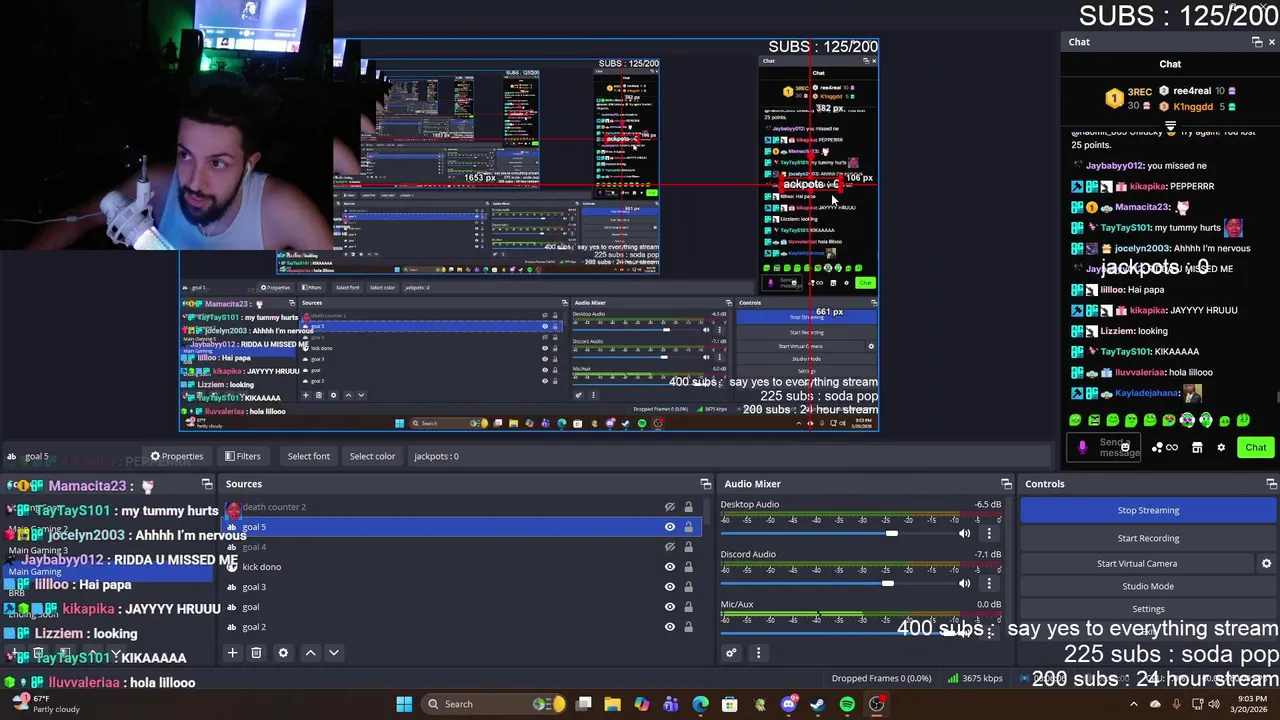Launch Microsoft Edge from taskbar
Viewport: 1280px width, 720px height.
[700, 704]
